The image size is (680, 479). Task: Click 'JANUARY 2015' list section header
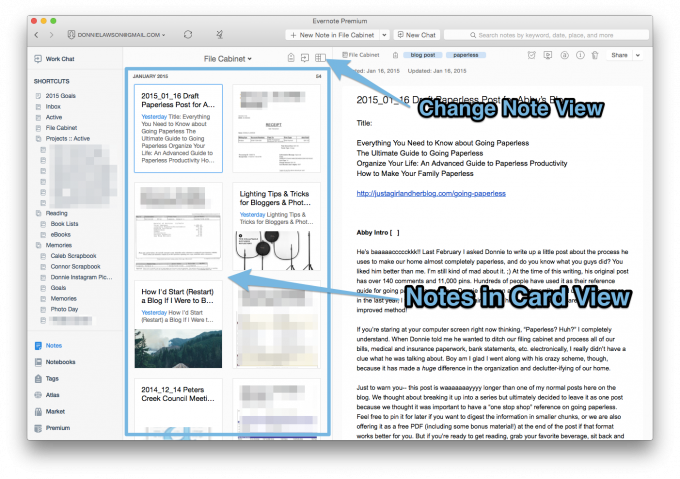point(150,76)
